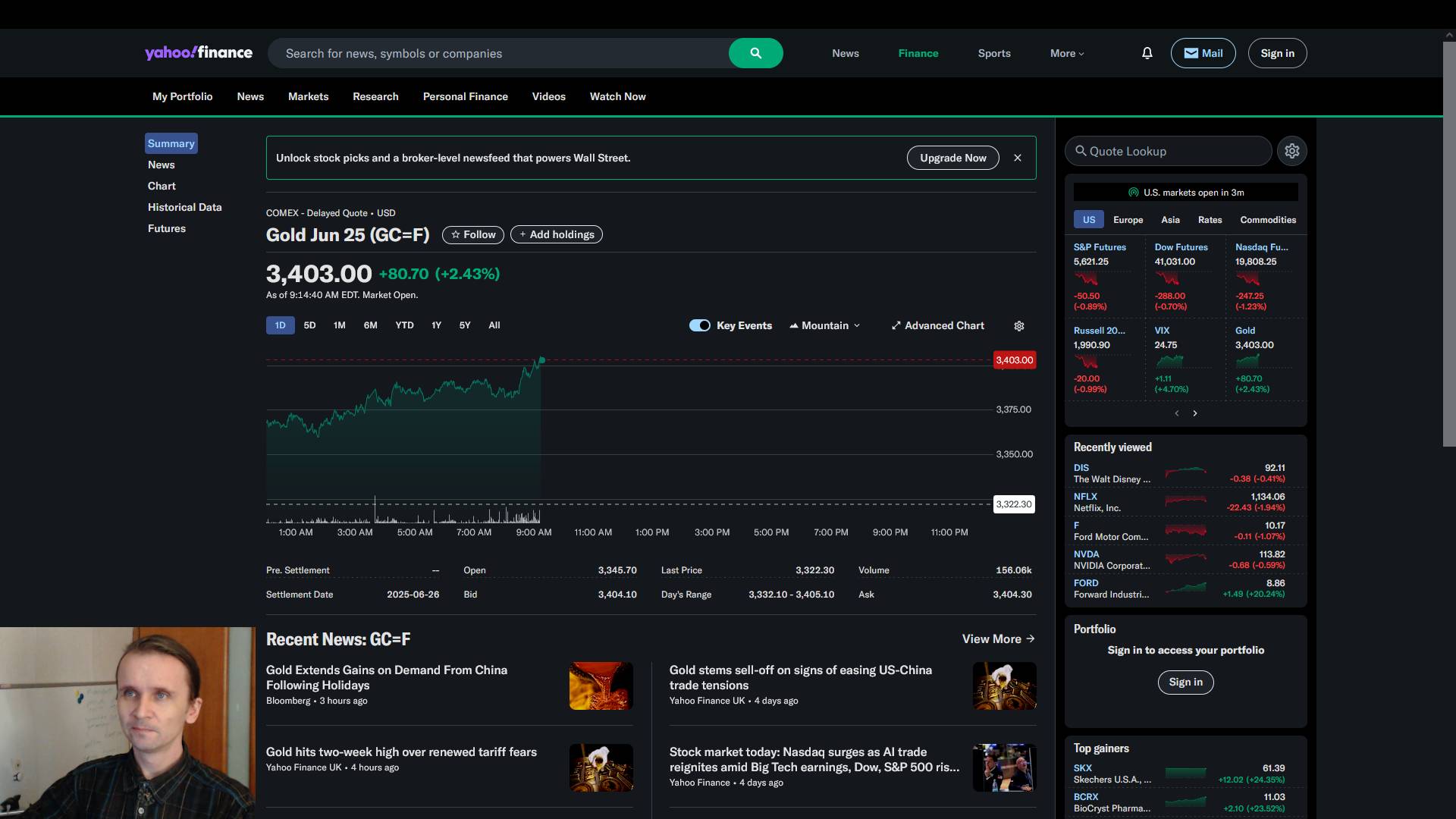Select the 5Y chart range

465,325
